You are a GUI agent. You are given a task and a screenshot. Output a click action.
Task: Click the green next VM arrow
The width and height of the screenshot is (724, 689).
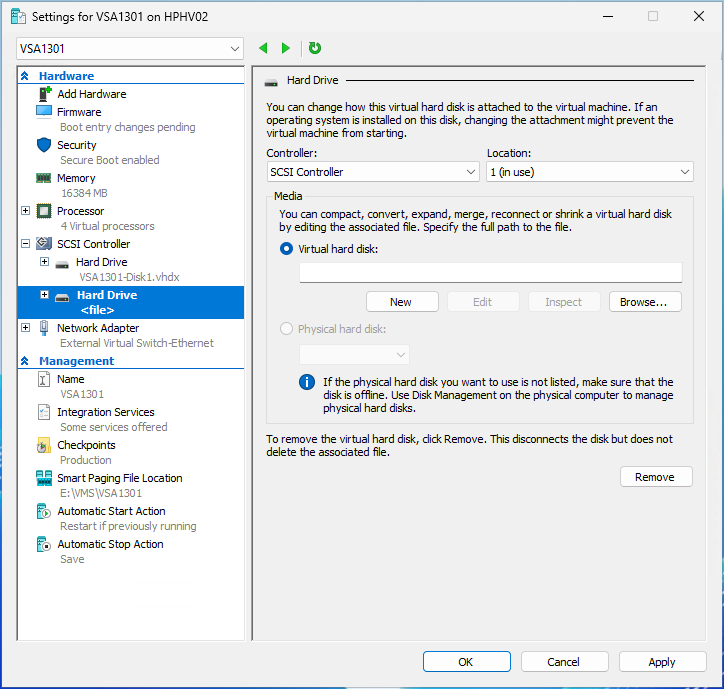286,48
